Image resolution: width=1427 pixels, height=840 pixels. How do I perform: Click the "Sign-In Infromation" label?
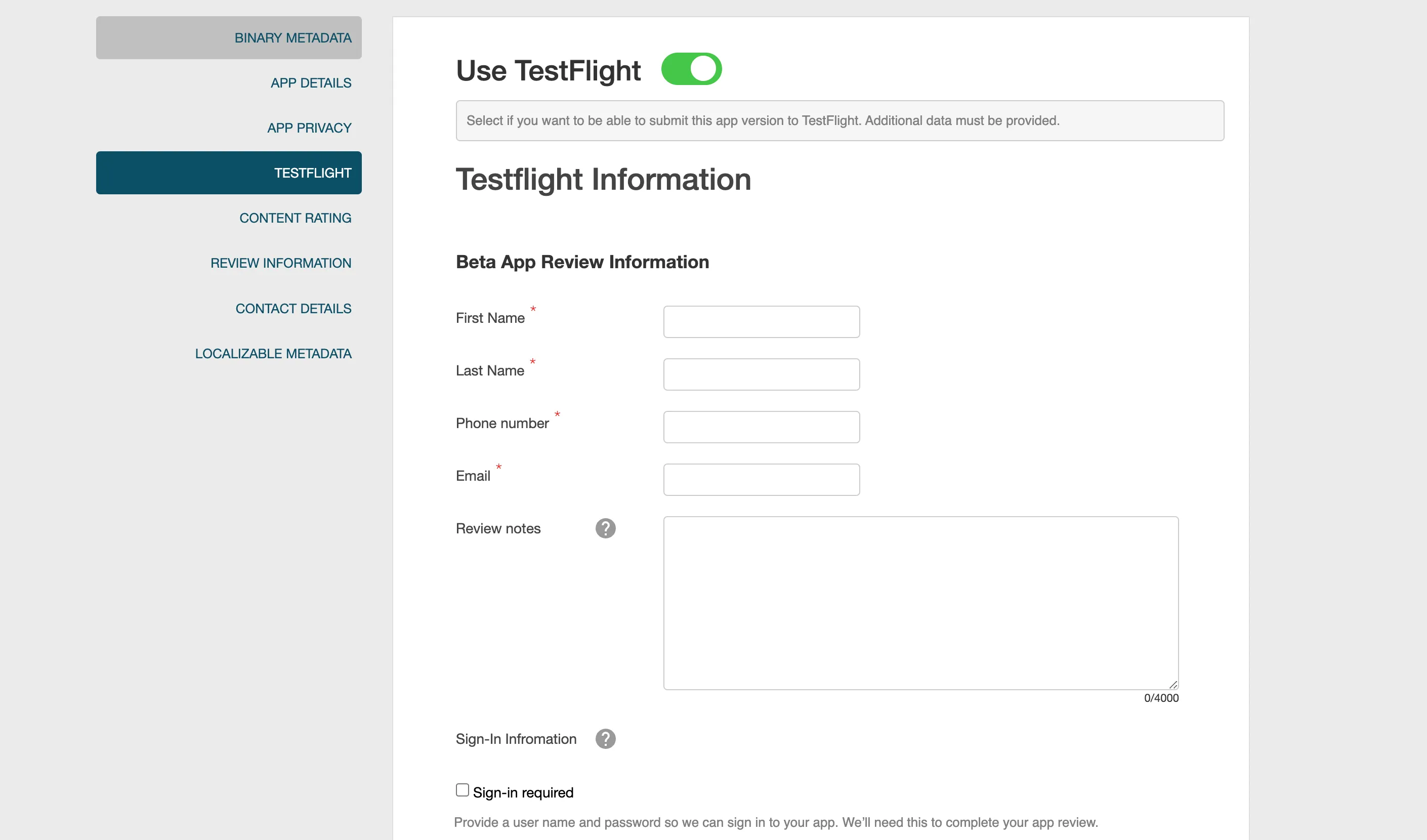(x=516, y=739)
